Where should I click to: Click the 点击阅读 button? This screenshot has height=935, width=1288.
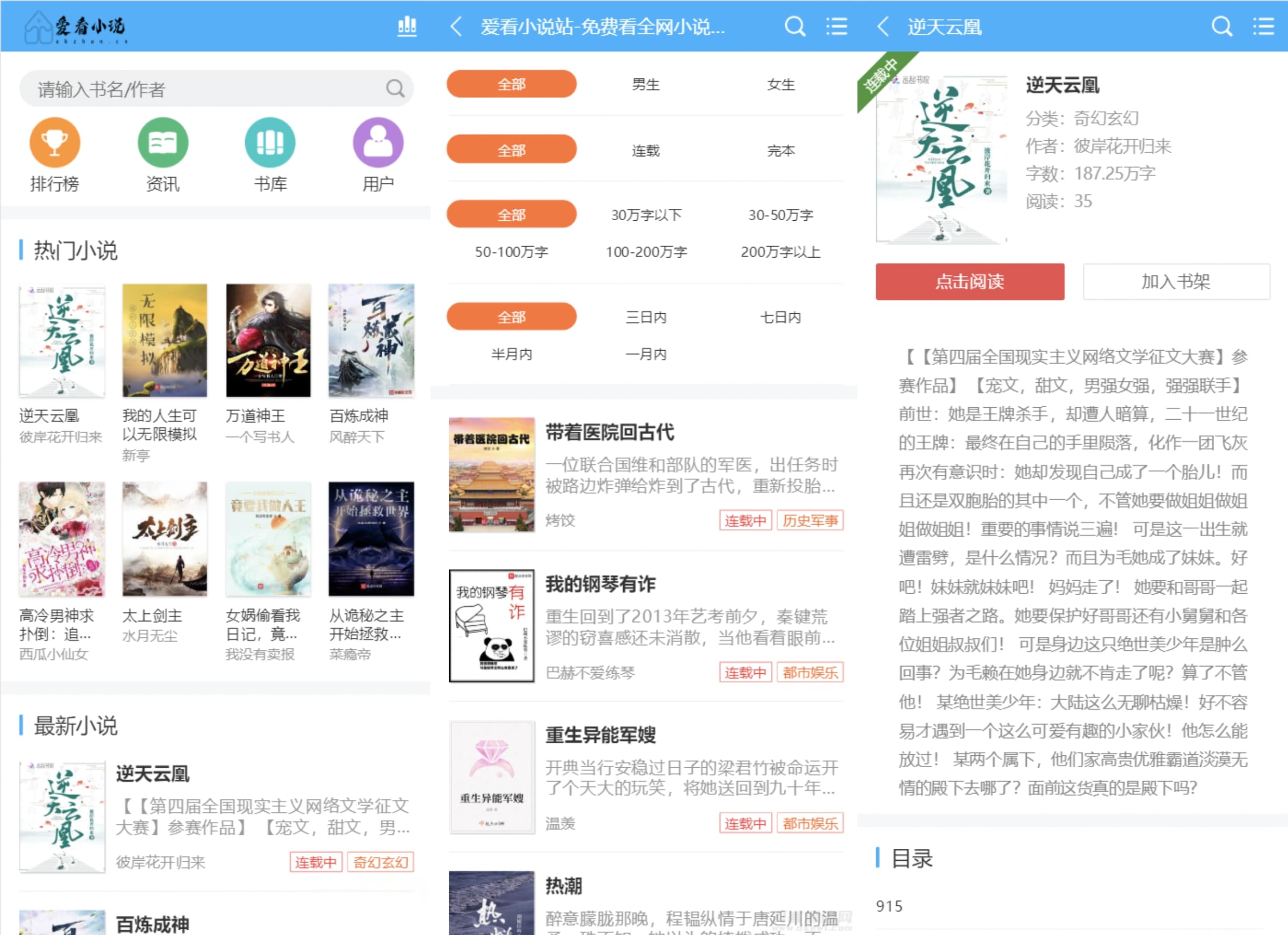click(x=970, y=281)
